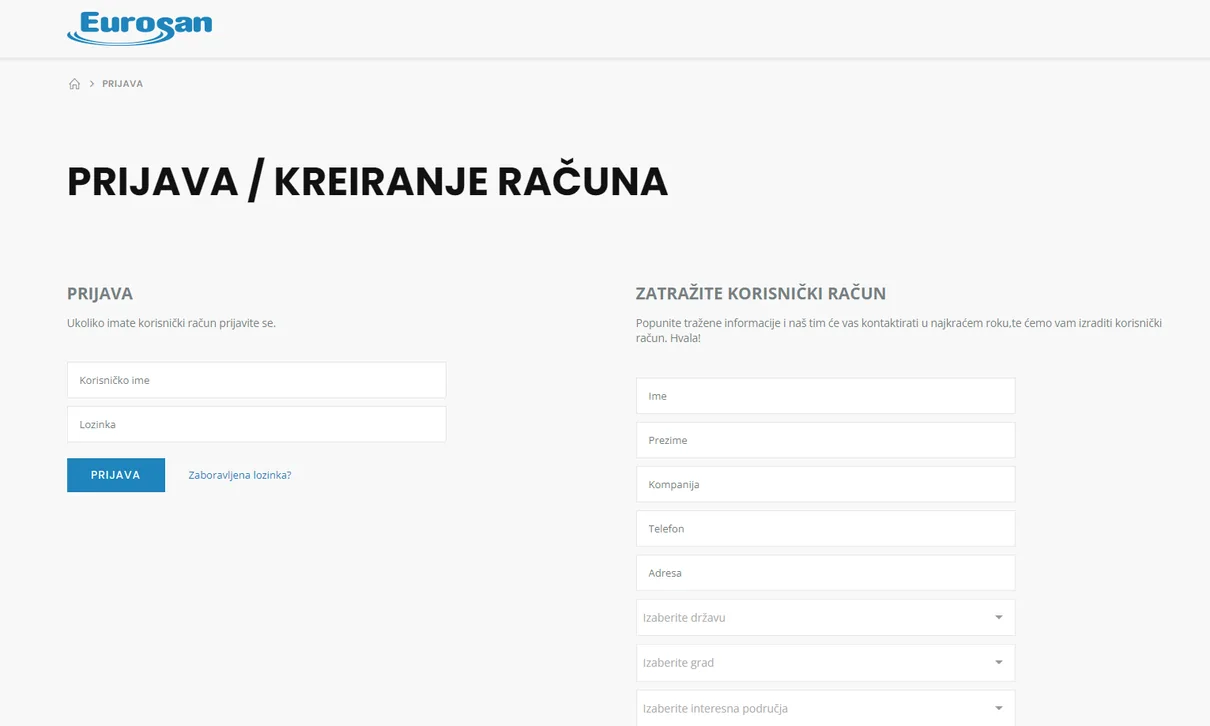This screenshot has height=726, width=1210.
Task: Open the Zaboravljena lozinka? link
Action: (240, 475)
